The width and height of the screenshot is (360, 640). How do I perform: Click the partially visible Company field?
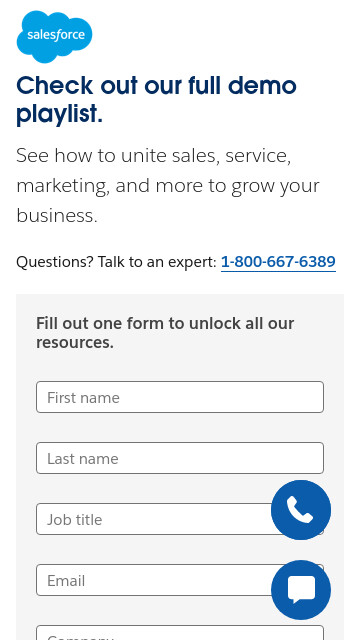tap(180, 633)
